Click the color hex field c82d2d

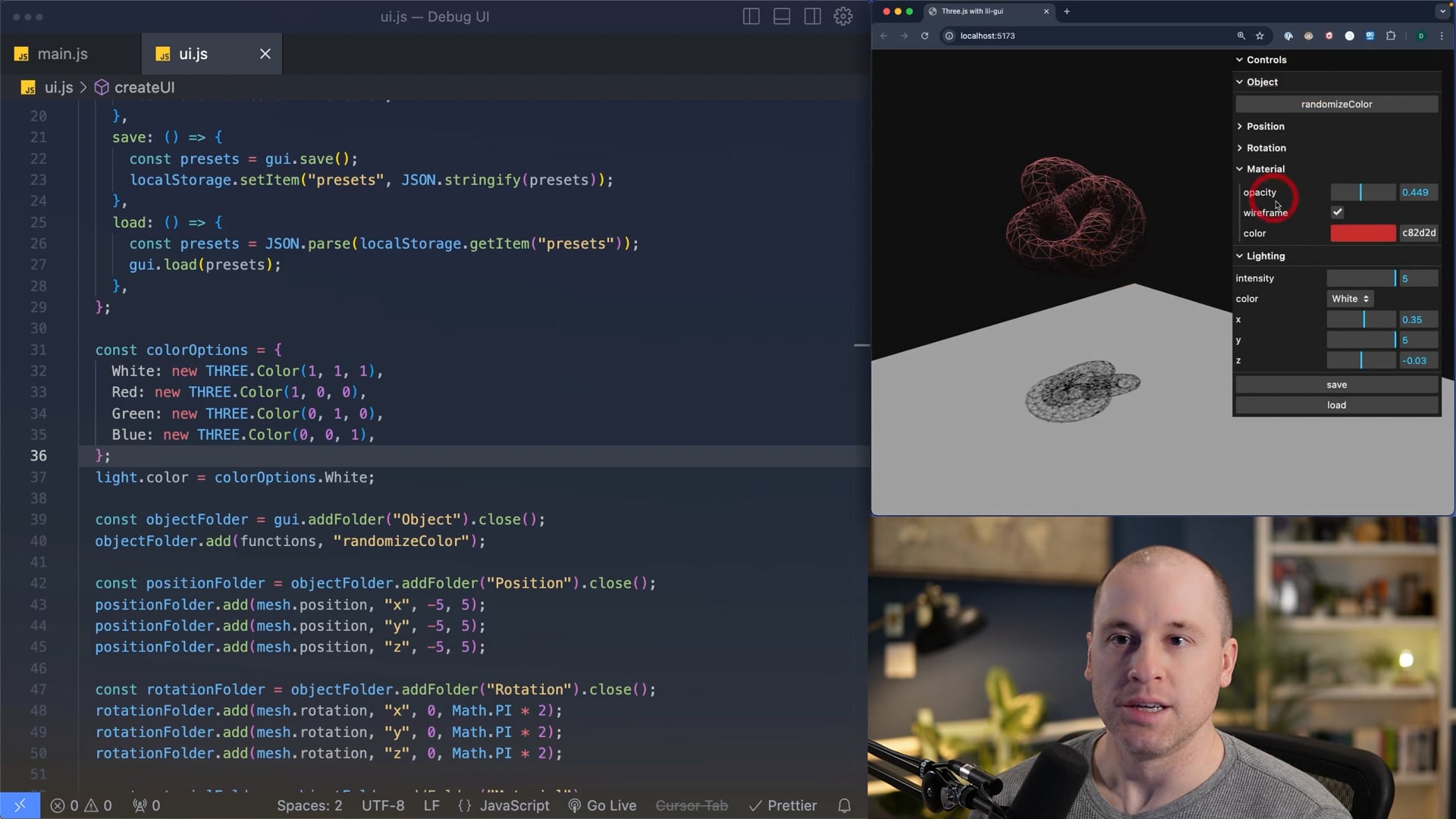click(1418, 234)
